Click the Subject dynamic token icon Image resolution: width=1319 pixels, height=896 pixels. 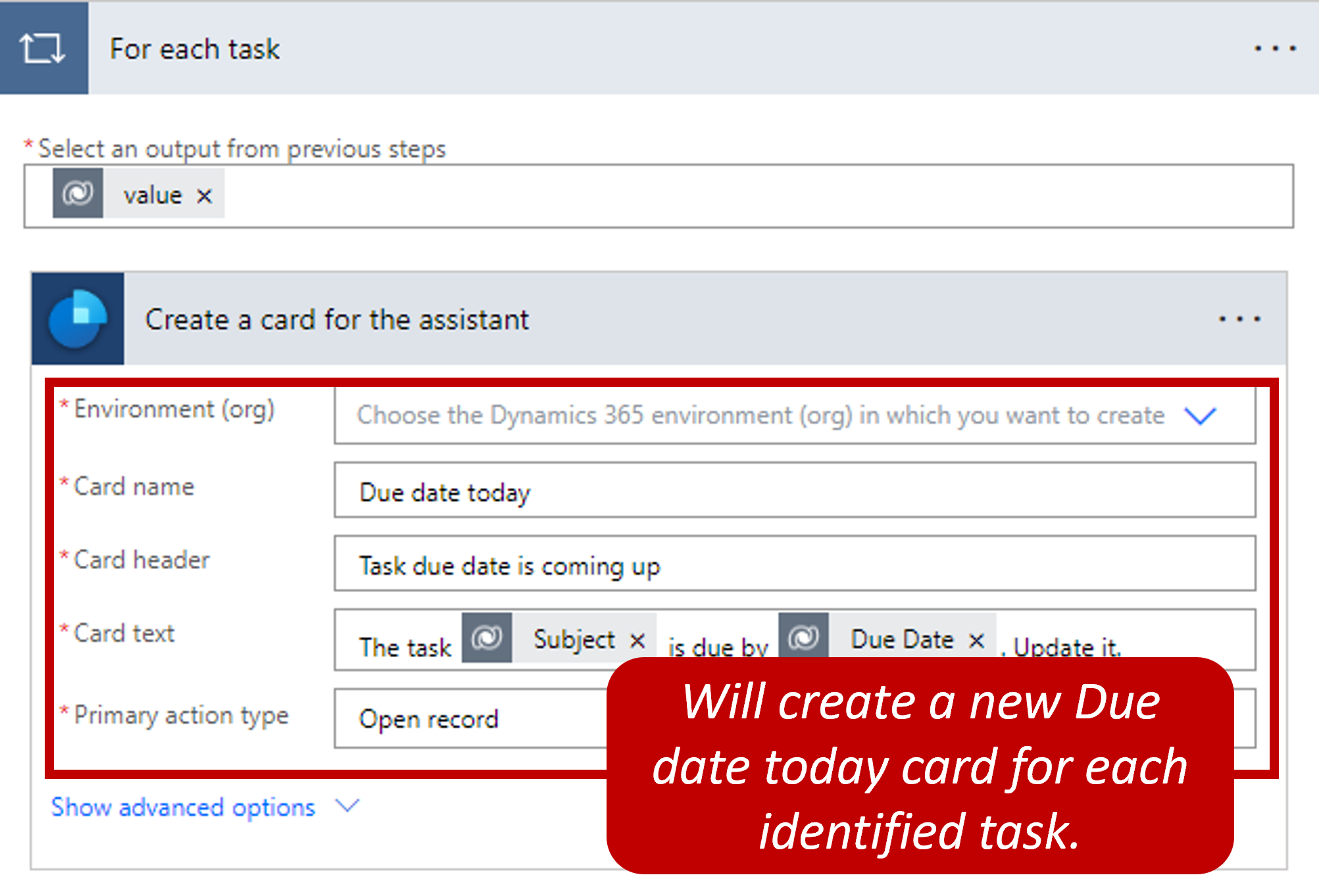coord(487,637)
